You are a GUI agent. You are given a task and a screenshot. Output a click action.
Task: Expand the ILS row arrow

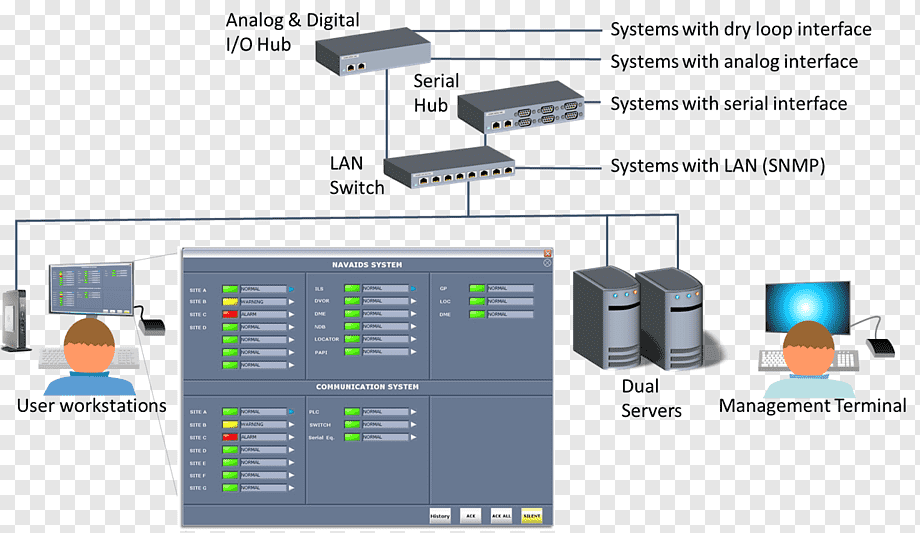point(413,288)
